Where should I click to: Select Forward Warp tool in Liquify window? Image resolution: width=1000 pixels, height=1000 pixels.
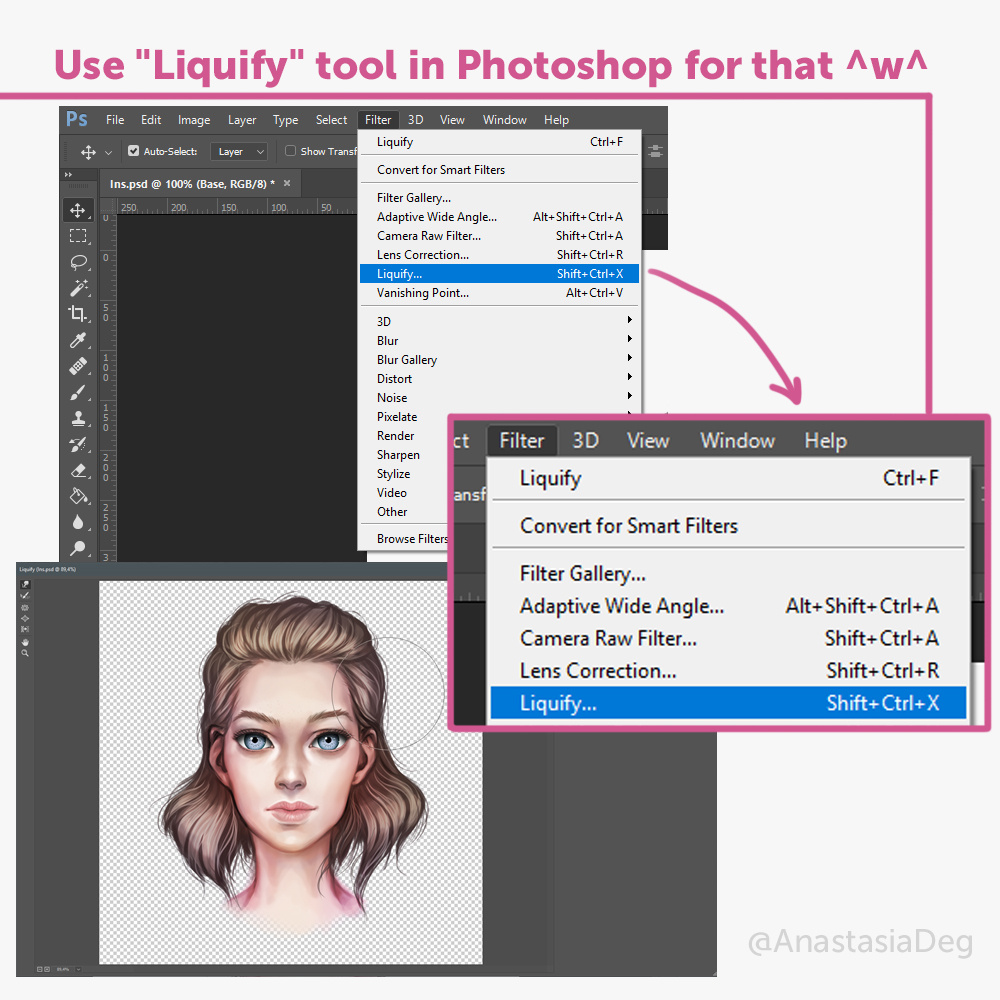click(x=25, y=584)
